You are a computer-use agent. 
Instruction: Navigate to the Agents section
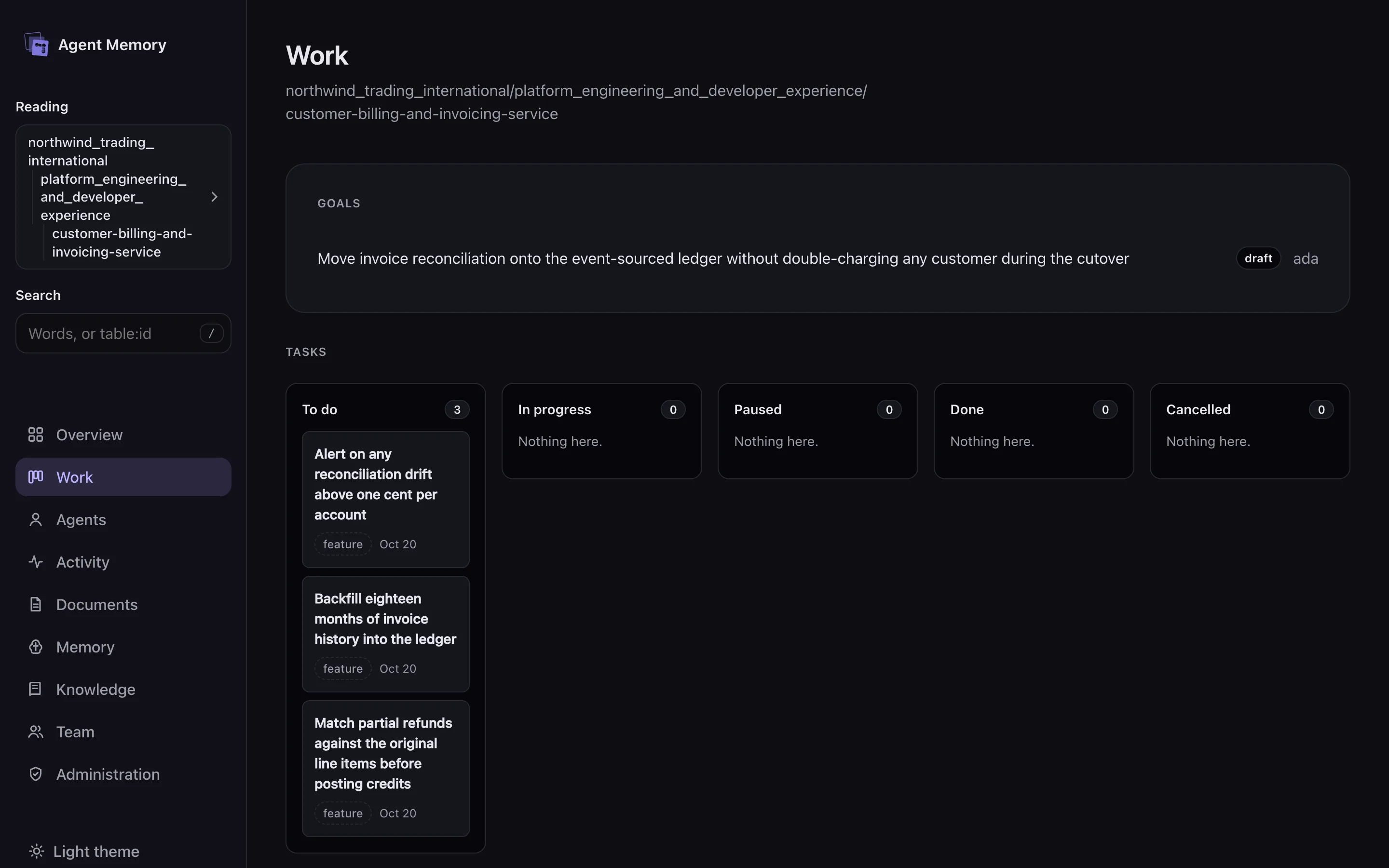point(123,519)
